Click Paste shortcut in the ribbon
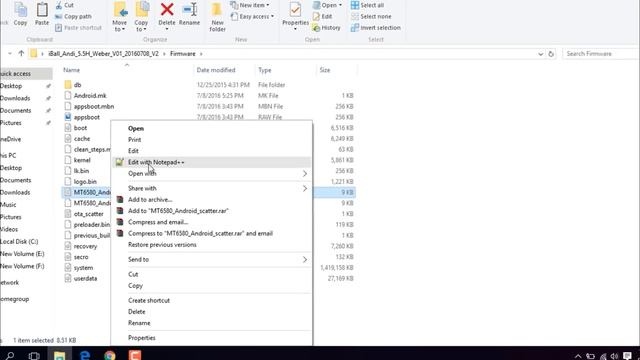 pos(78,28)
